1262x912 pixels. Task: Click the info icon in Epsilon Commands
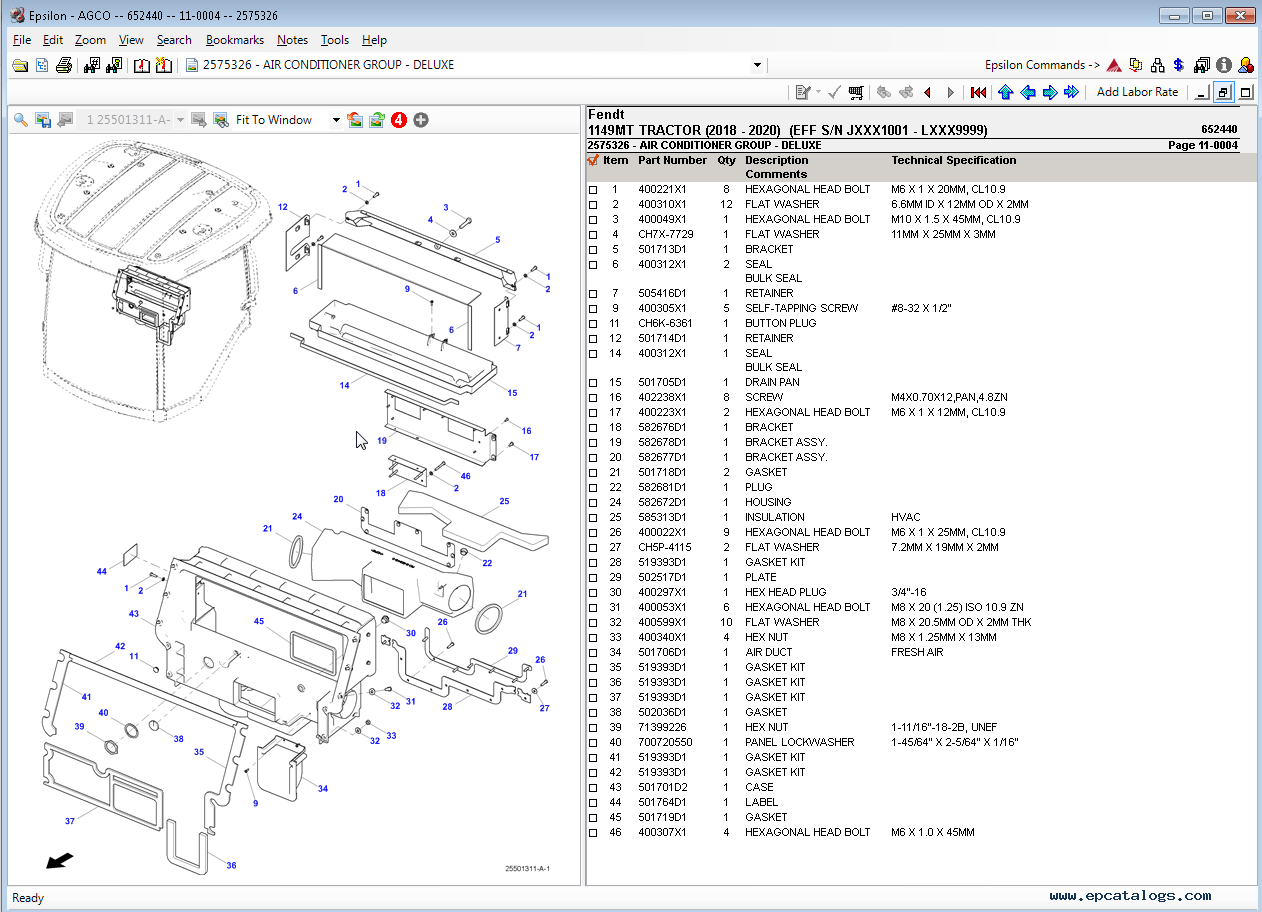coord(1224,64)
